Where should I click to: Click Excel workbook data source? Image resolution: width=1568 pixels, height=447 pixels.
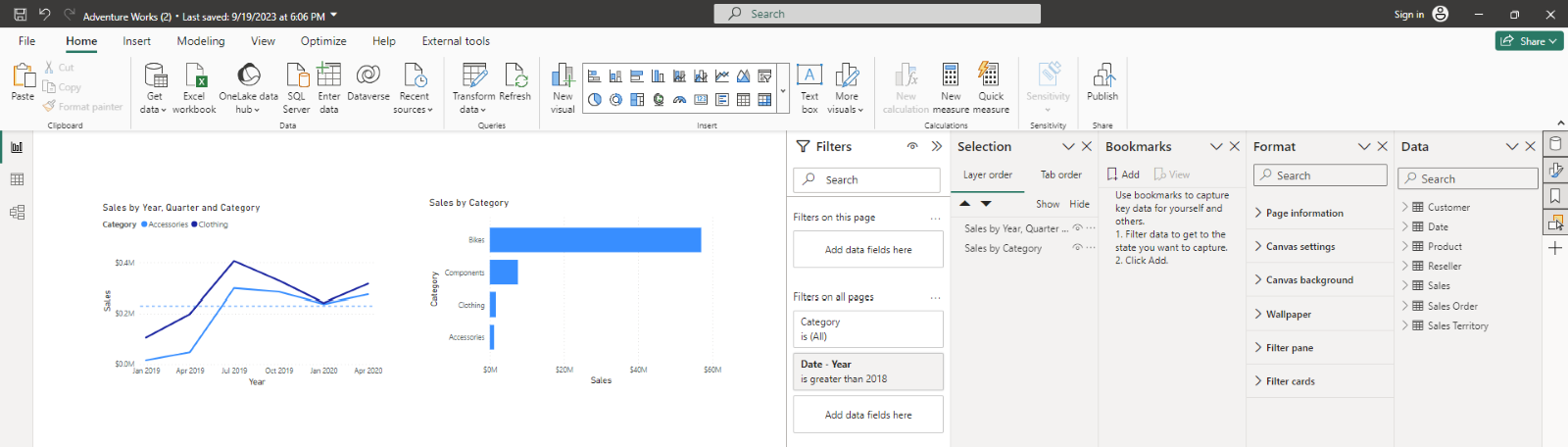click(194, 88)
